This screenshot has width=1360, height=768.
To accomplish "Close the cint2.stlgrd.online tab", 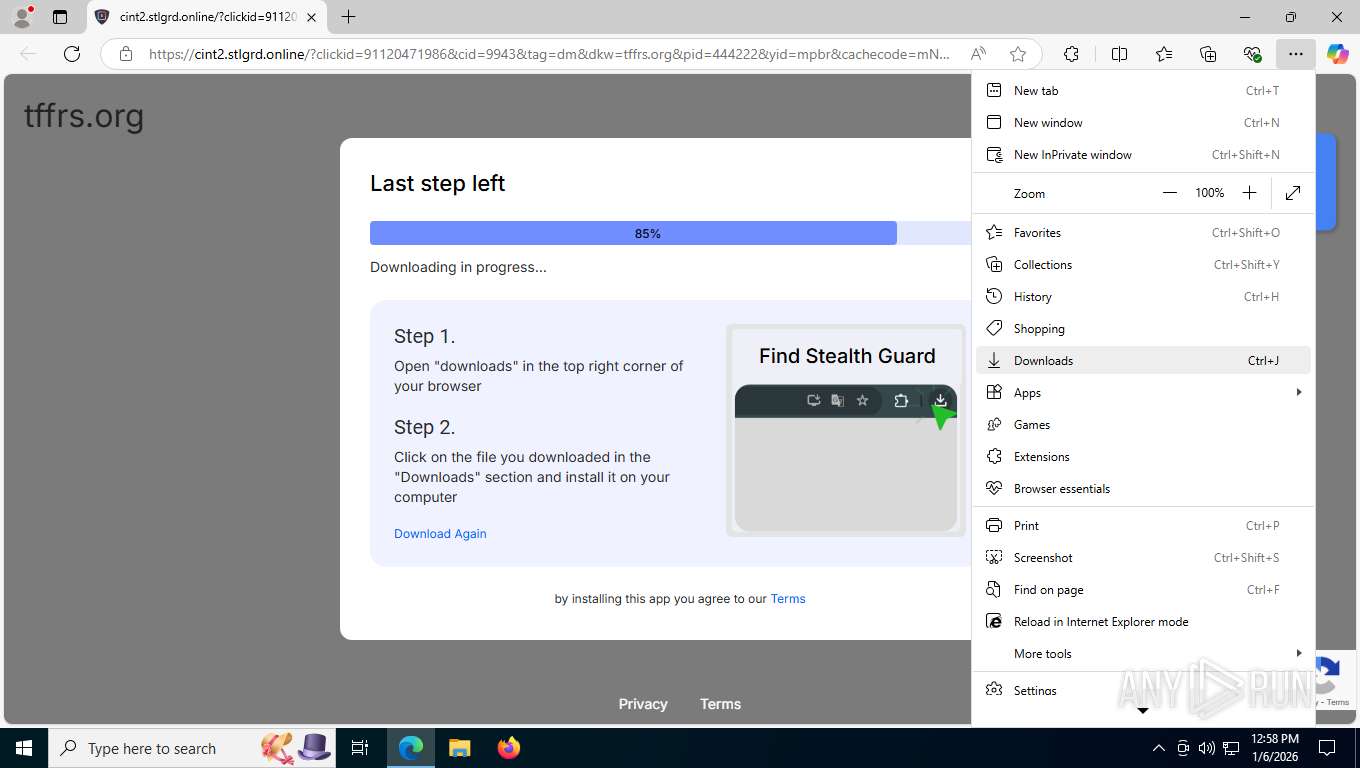I will coord(312,17).
